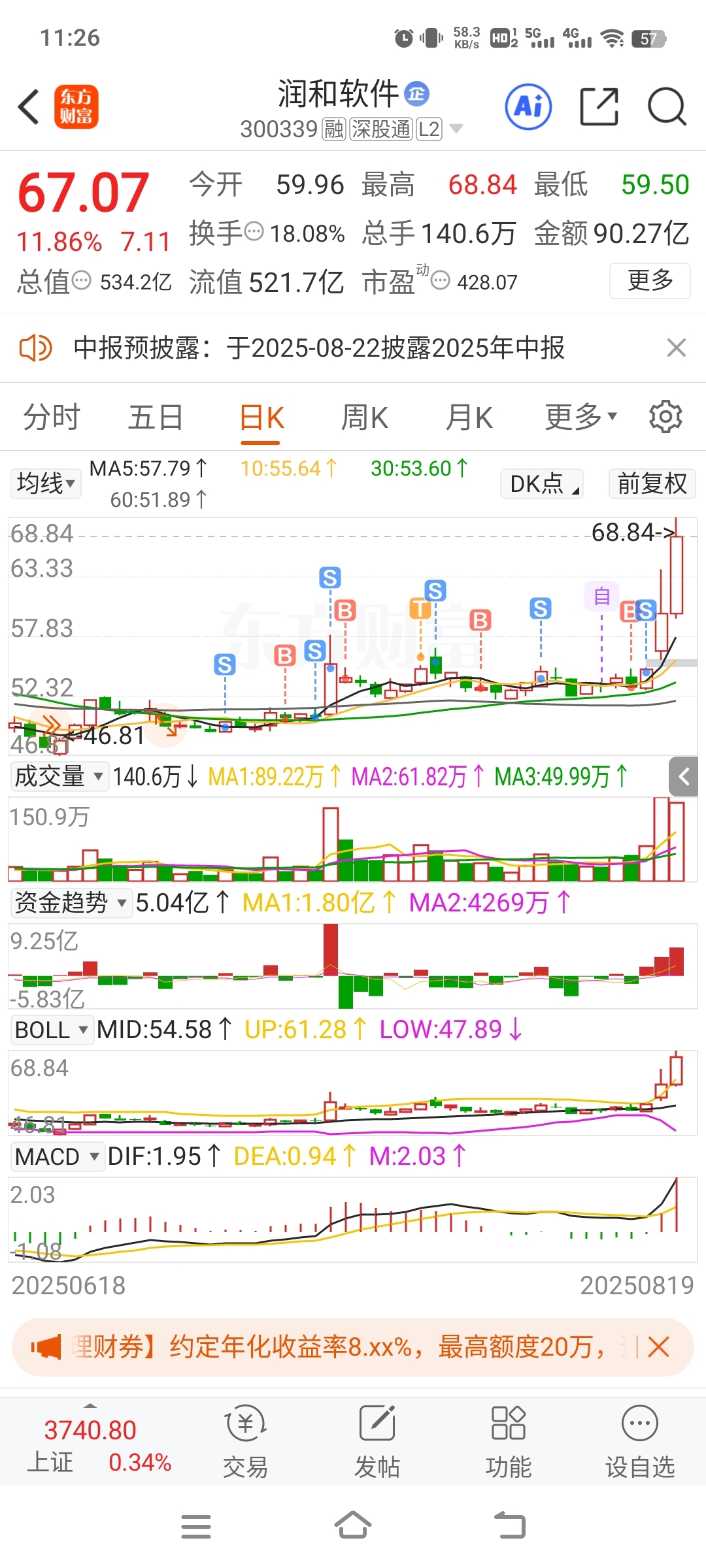Go back with the left arrow
Image resolution: width=706 pixels, height=1568 pixels.
tap(29, 106)
